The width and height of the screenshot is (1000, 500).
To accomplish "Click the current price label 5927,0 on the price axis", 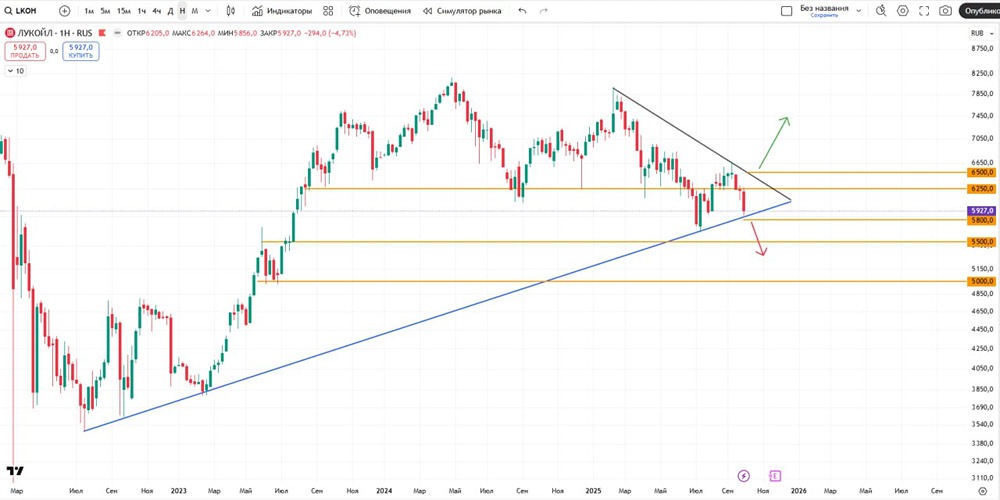I will (980, 210).
